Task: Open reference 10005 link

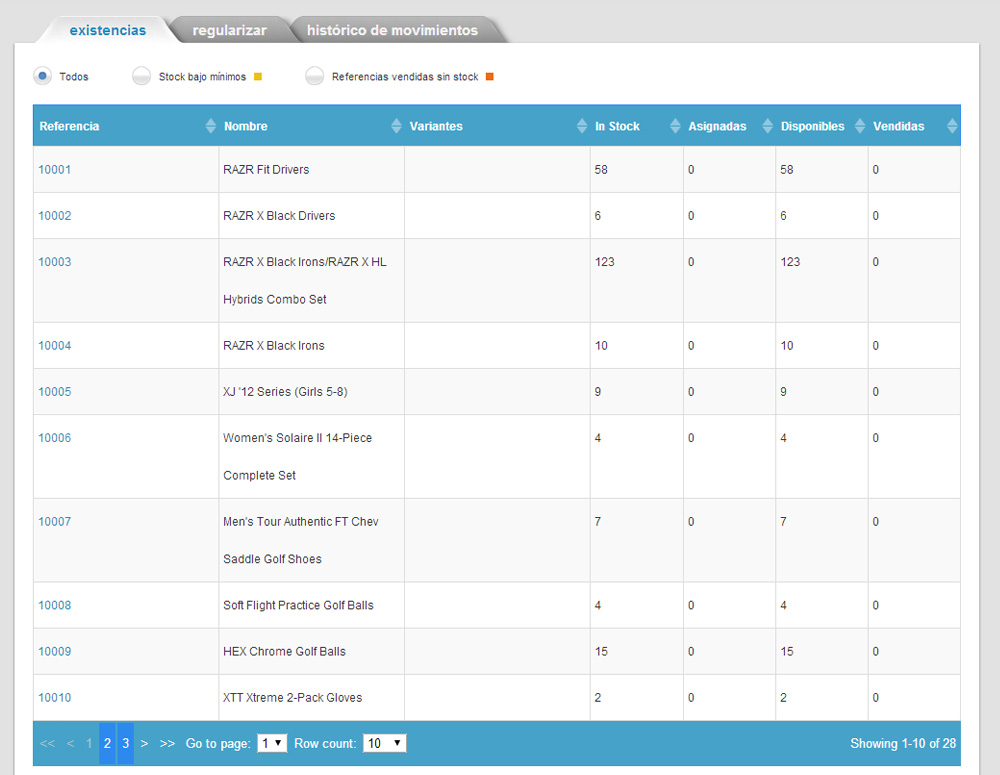Action: click(x=55, y=392)
